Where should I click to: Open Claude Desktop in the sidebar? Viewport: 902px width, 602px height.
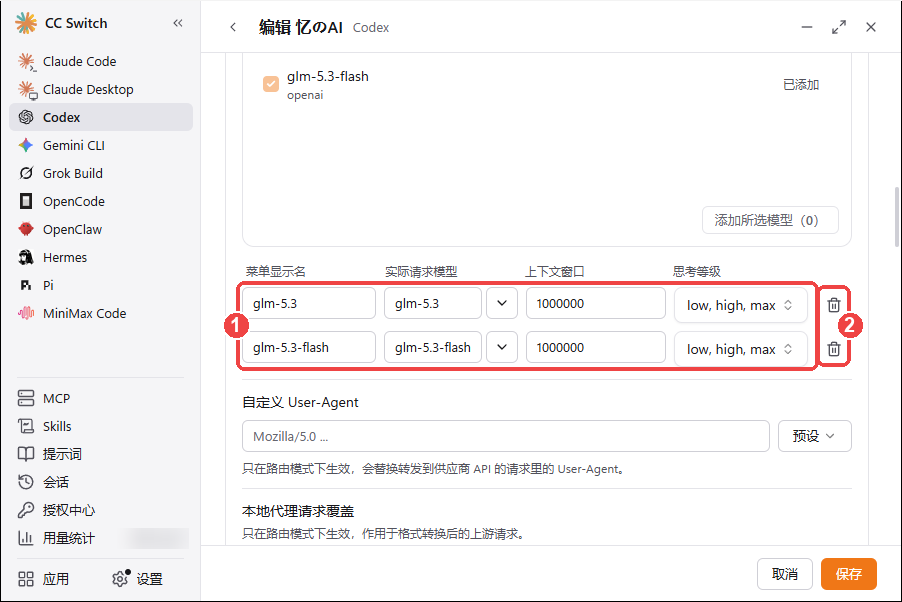[x=101, y=89]
